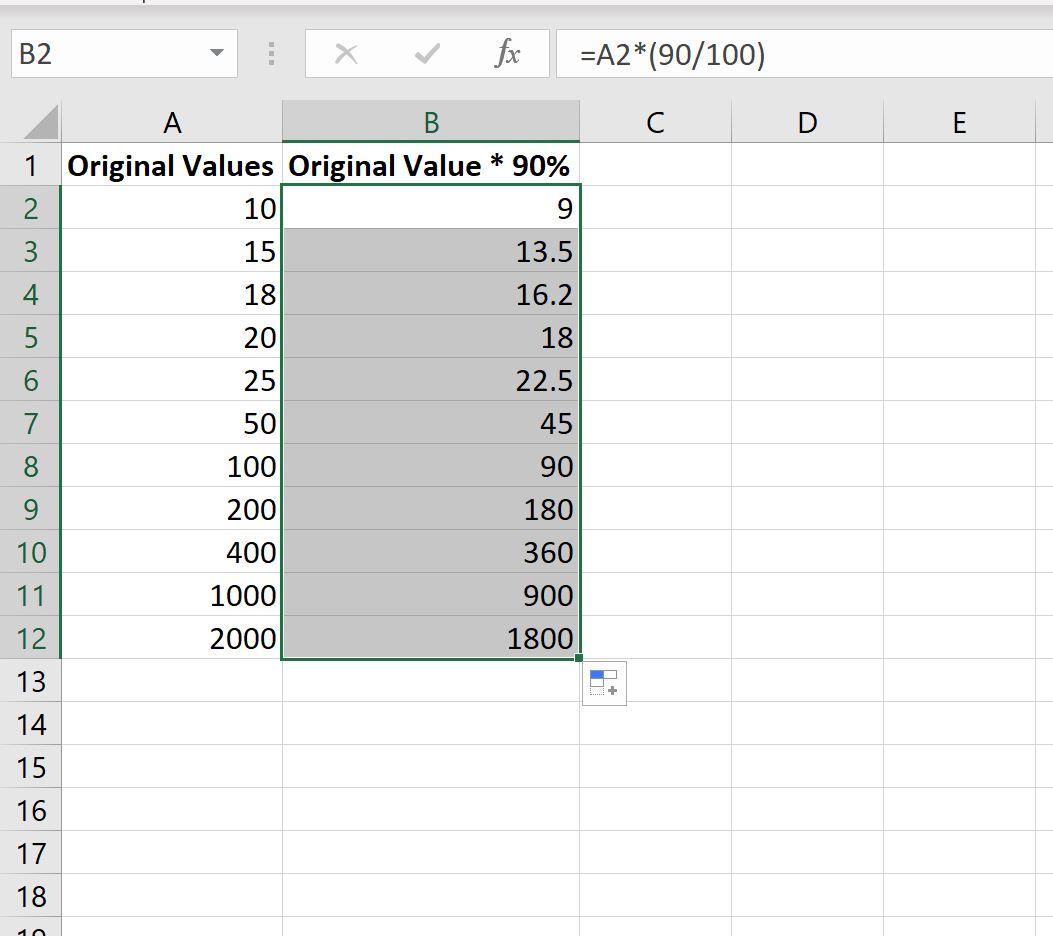This screenshot has height=936, width=1053.
Task: Select column C header
Action: [x=655, y=123]
